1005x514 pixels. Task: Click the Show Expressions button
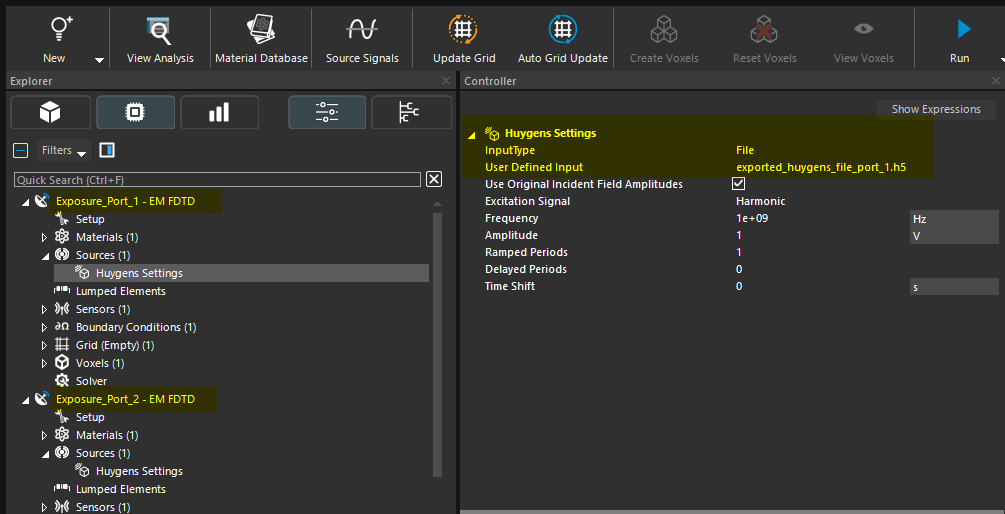[x=936, y=109]
